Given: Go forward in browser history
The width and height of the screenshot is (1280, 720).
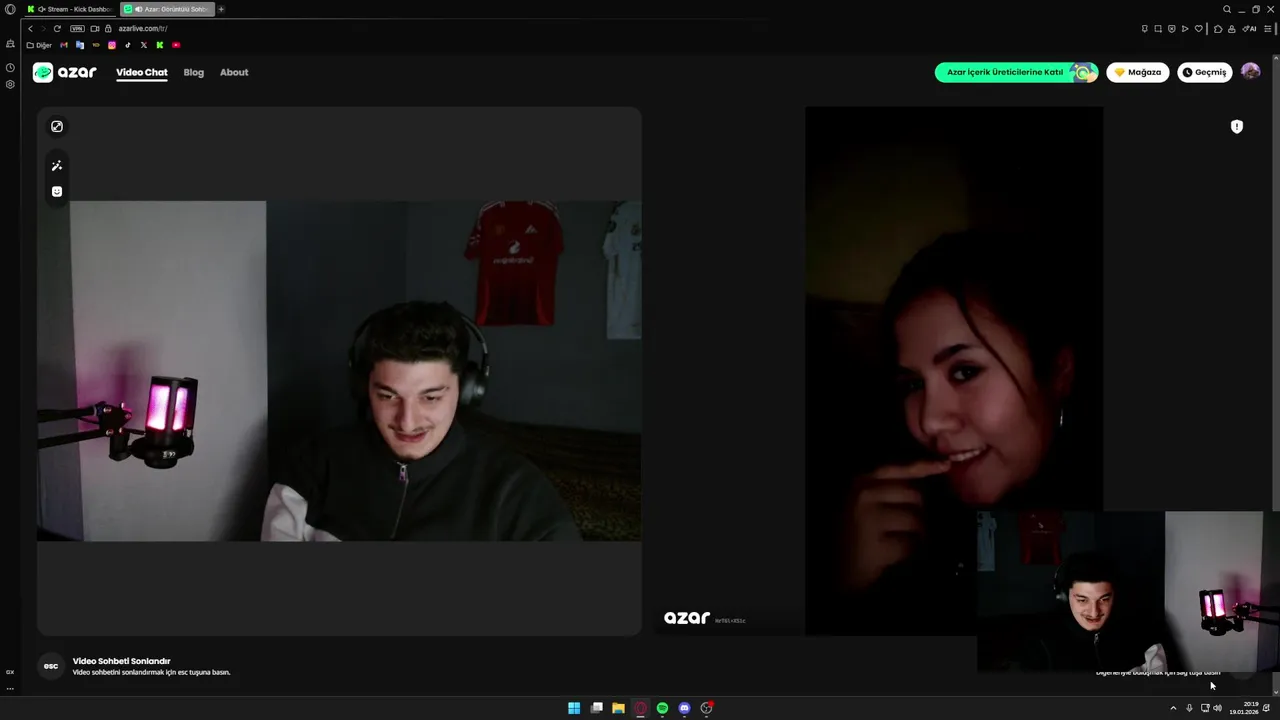Looking at the screenshot, I should pos(43,28).
